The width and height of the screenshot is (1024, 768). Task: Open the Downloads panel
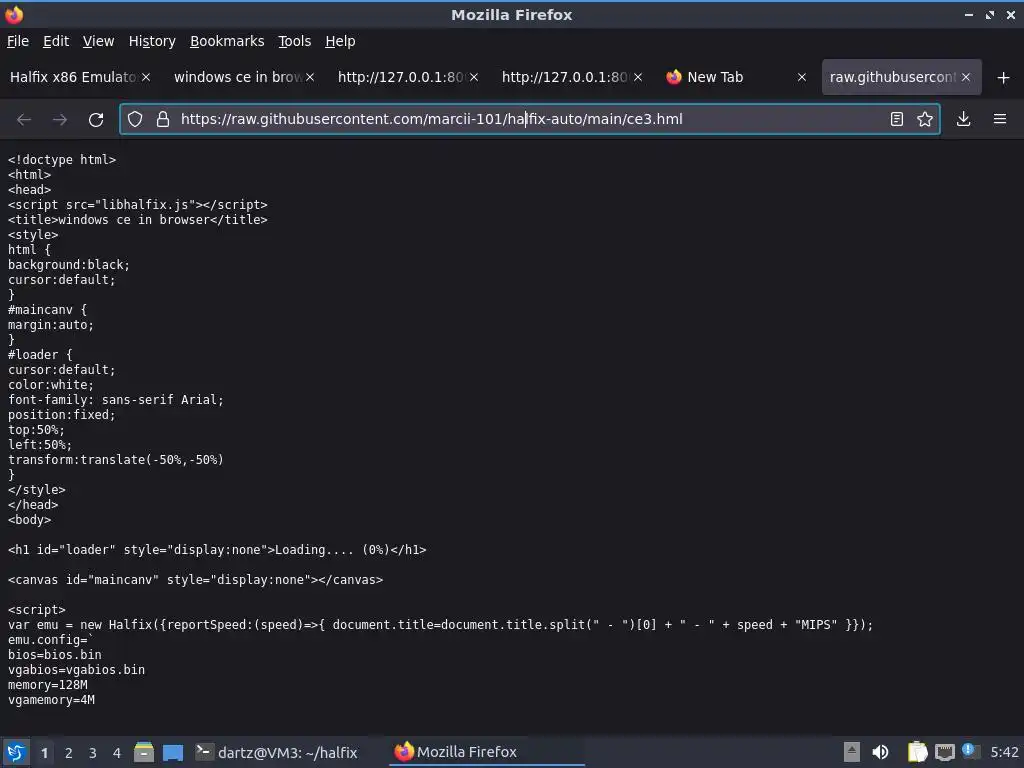(963, 119)
